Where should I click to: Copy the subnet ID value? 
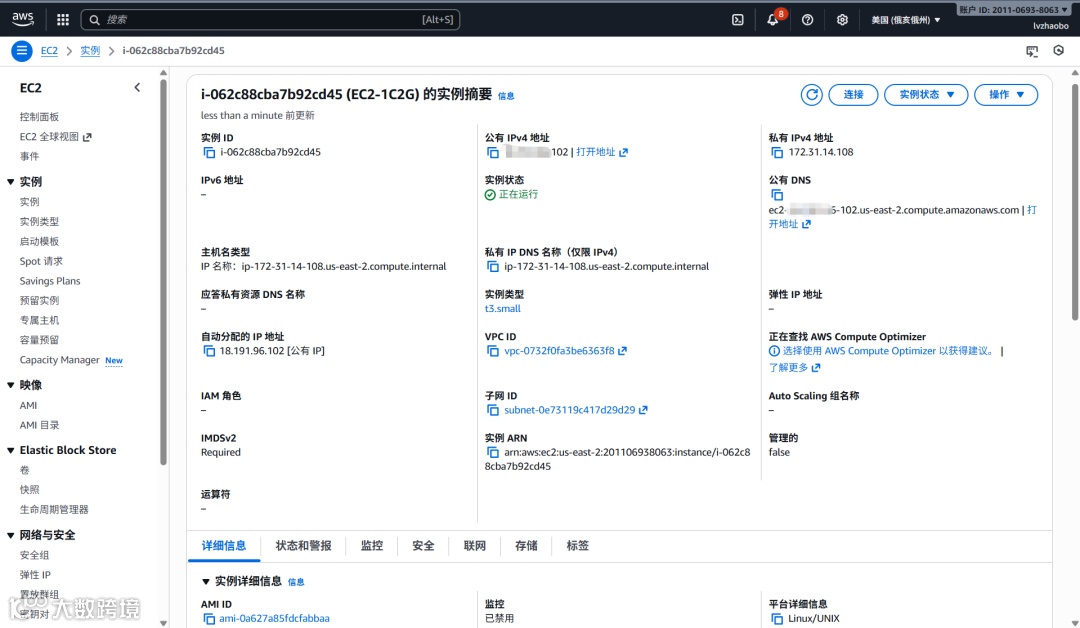point(492,410)
